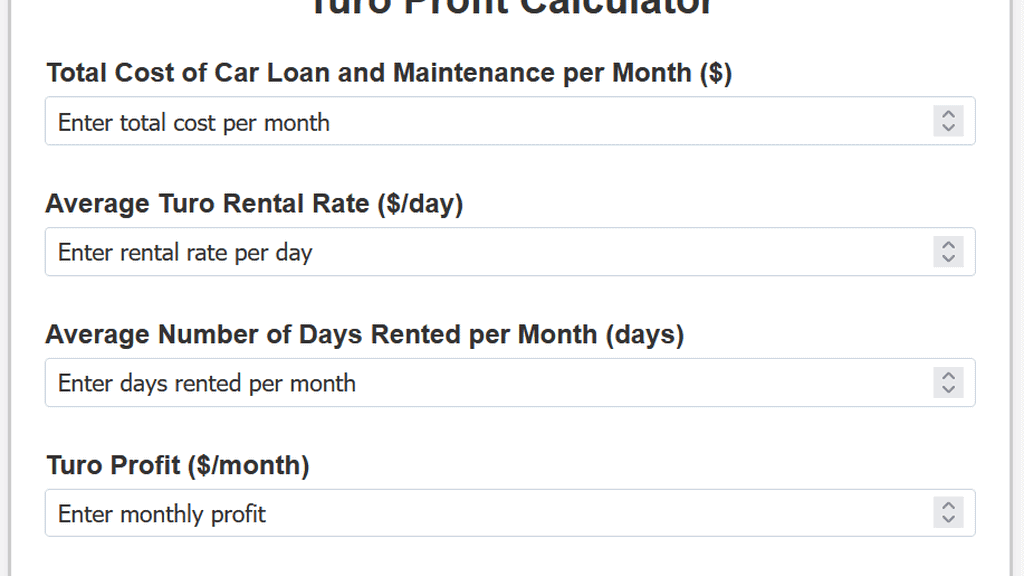Viewport: 1024px width, 576px height.
Task: Increment the Turo Profit value
Action: [x=947, y=507]
